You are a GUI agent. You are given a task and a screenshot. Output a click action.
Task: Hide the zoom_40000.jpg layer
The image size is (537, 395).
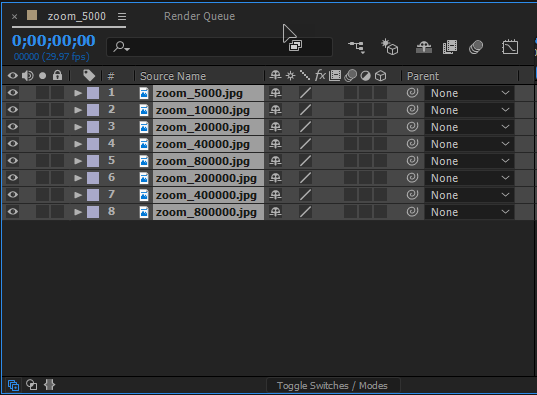[x=13, y=144]
